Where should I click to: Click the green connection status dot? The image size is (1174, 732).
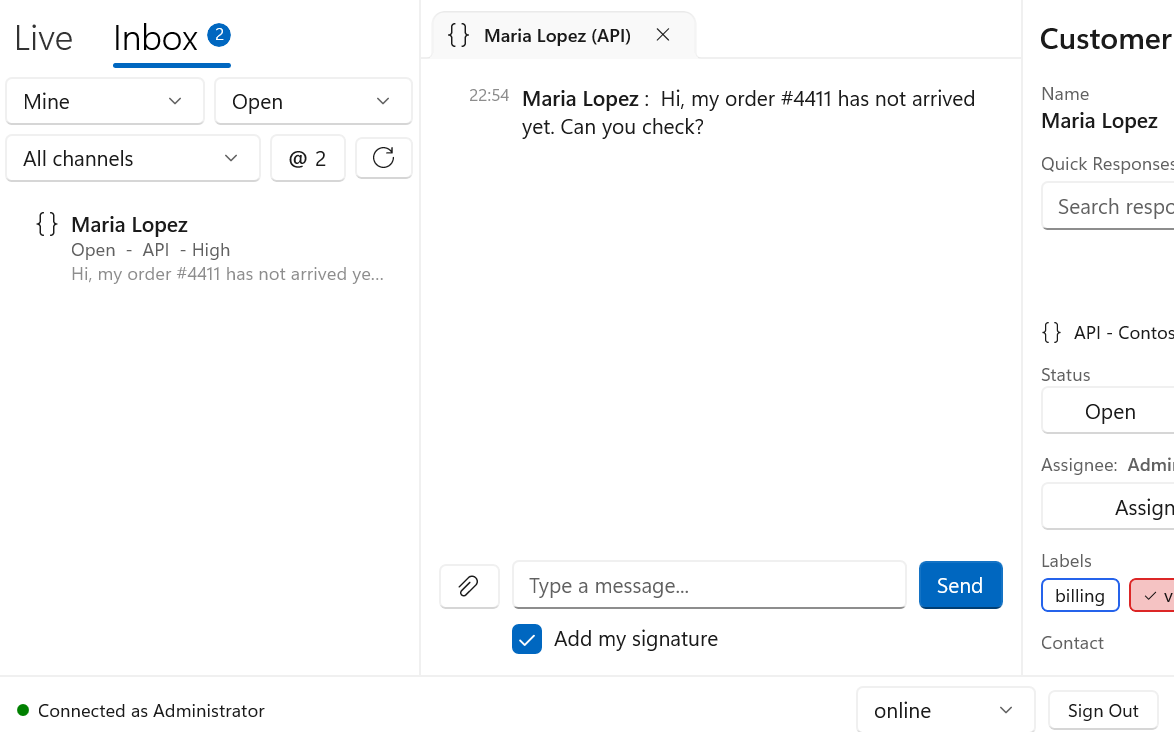(22, 710)
